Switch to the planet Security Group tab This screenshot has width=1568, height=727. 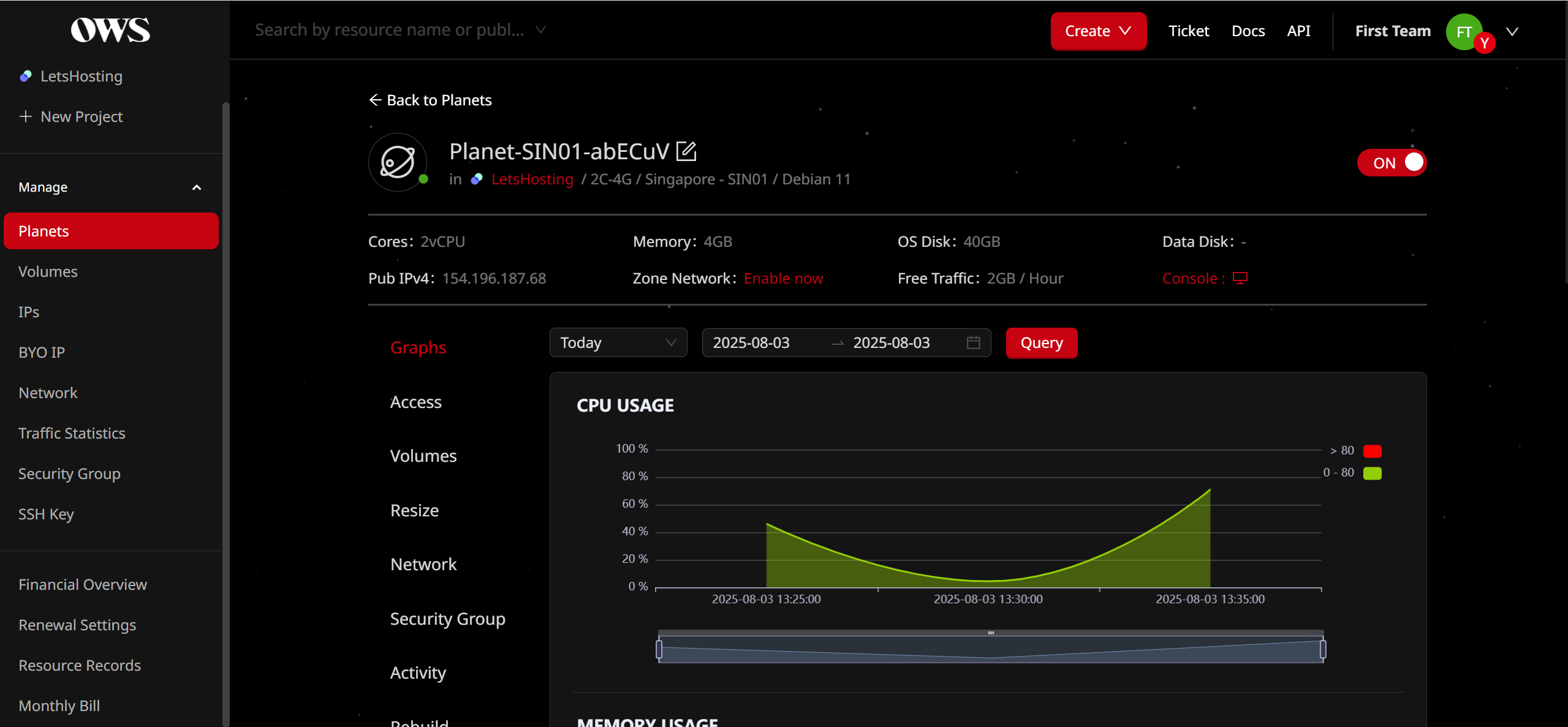pos(448,619)
